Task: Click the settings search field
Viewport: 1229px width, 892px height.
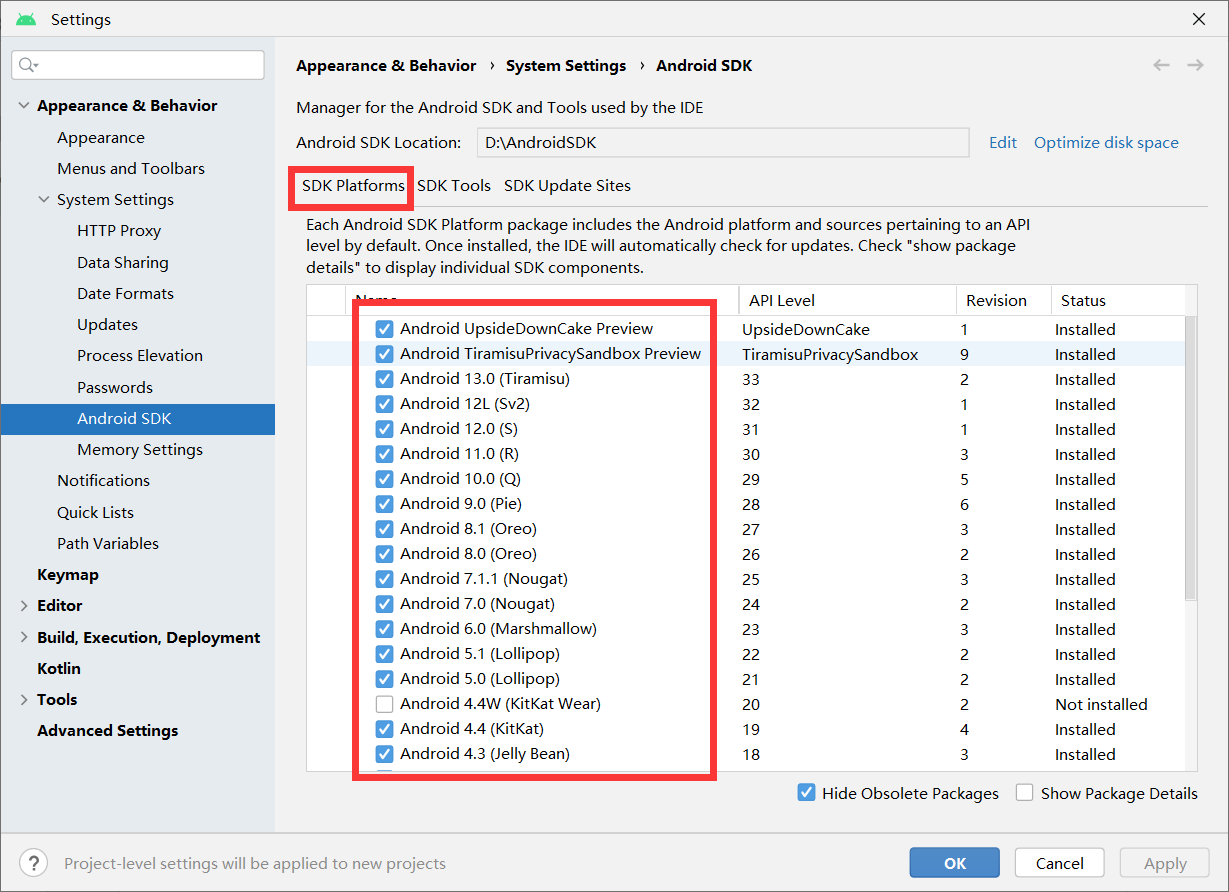Action: pyautogui.click(x=138, y=65)
